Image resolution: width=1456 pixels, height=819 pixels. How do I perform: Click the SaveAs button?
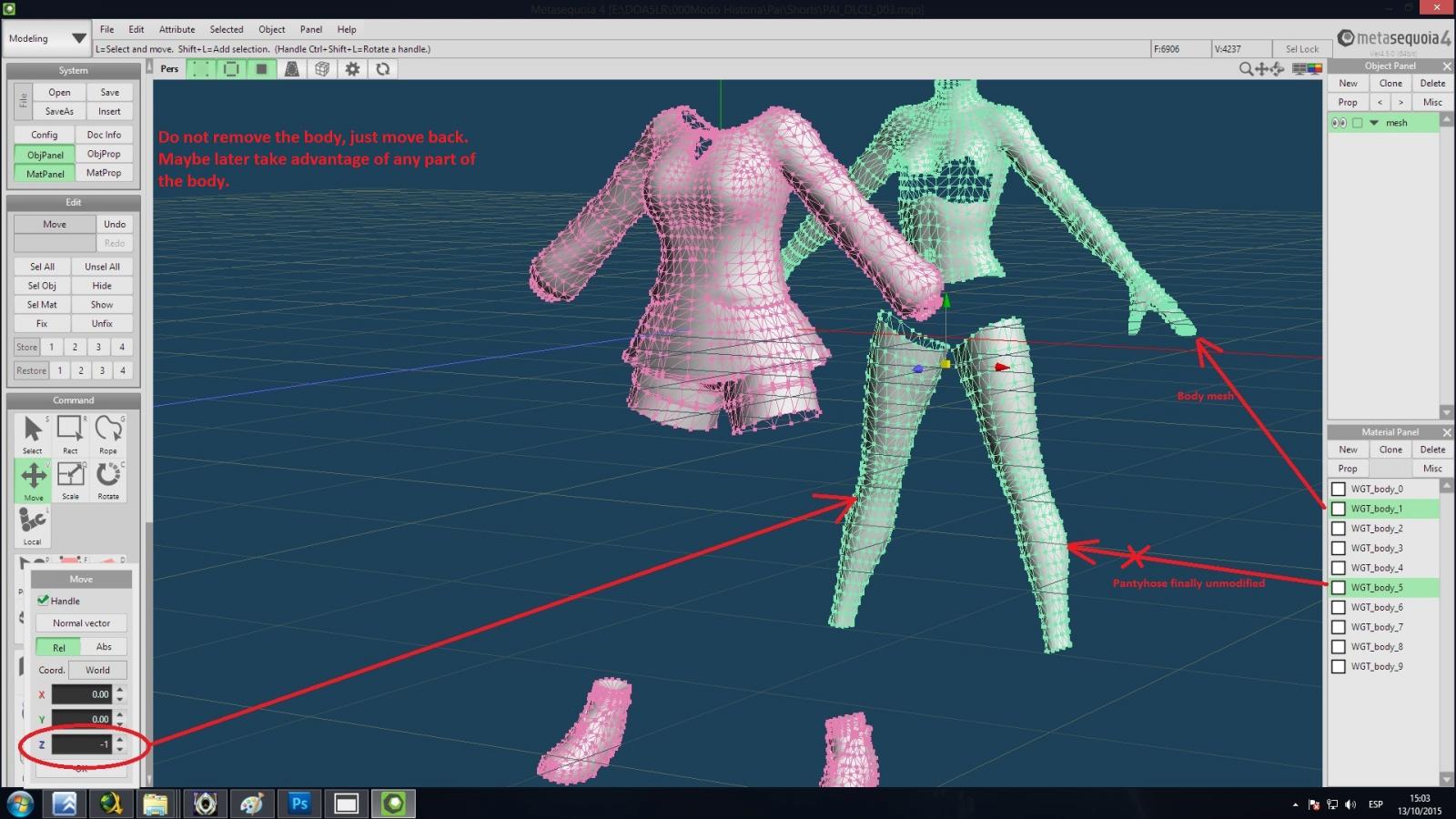(x=59, y=111)
